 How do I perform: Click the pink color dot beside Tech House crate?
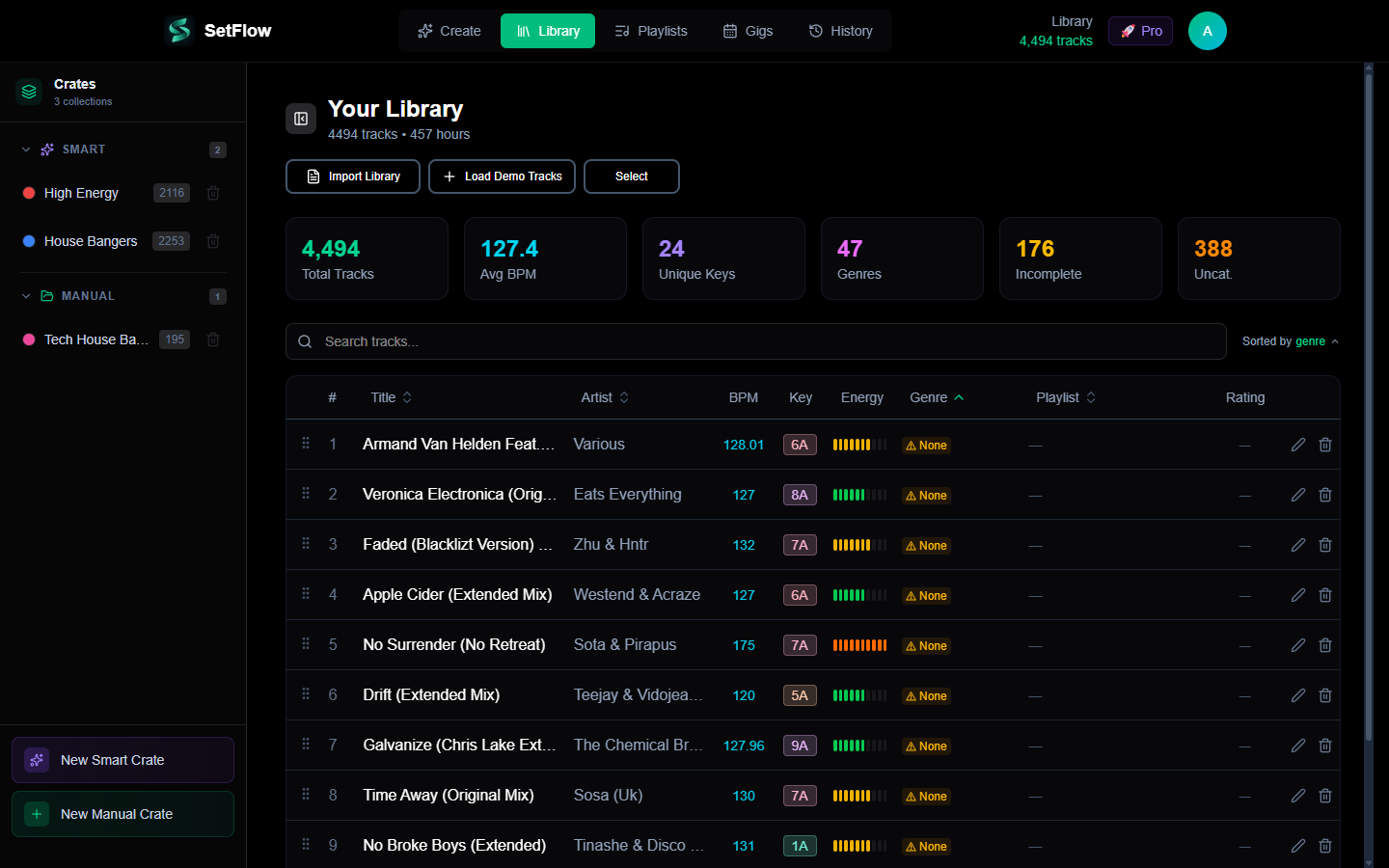pos(28,339)
